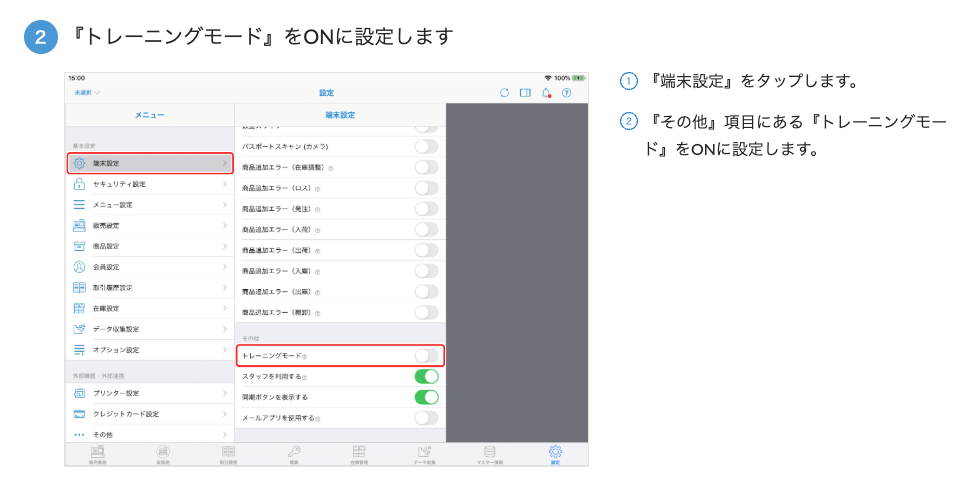Tap the セキュリティ設定 lock icon

tap(79, 184)
